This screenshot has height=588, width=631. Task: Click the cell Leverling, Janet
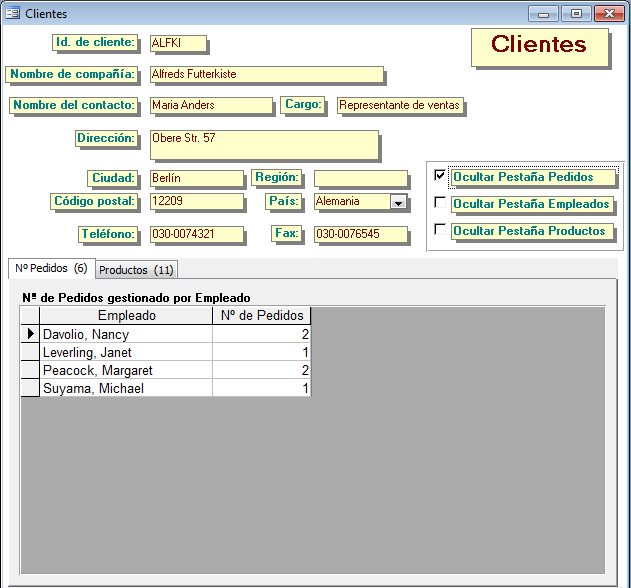tap(126, 352)
